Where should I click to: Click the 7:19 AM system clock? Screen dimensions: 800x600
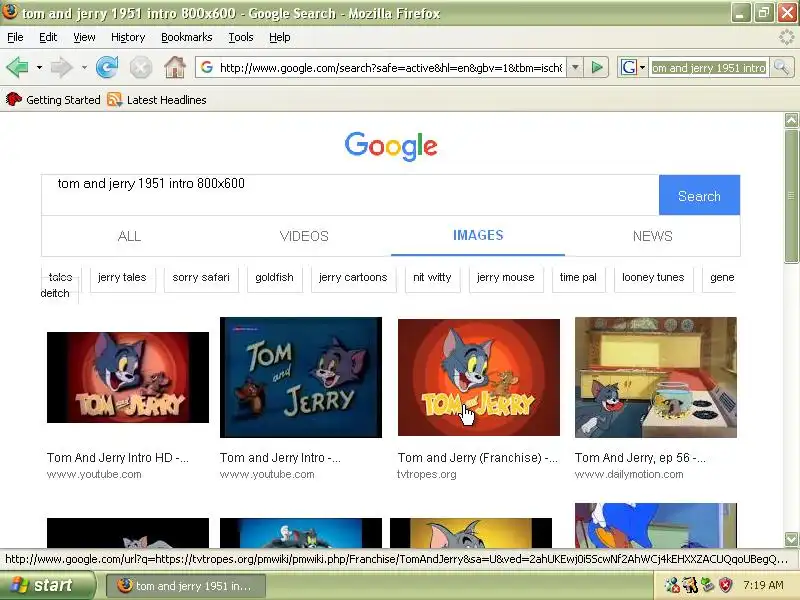(763, 585)
